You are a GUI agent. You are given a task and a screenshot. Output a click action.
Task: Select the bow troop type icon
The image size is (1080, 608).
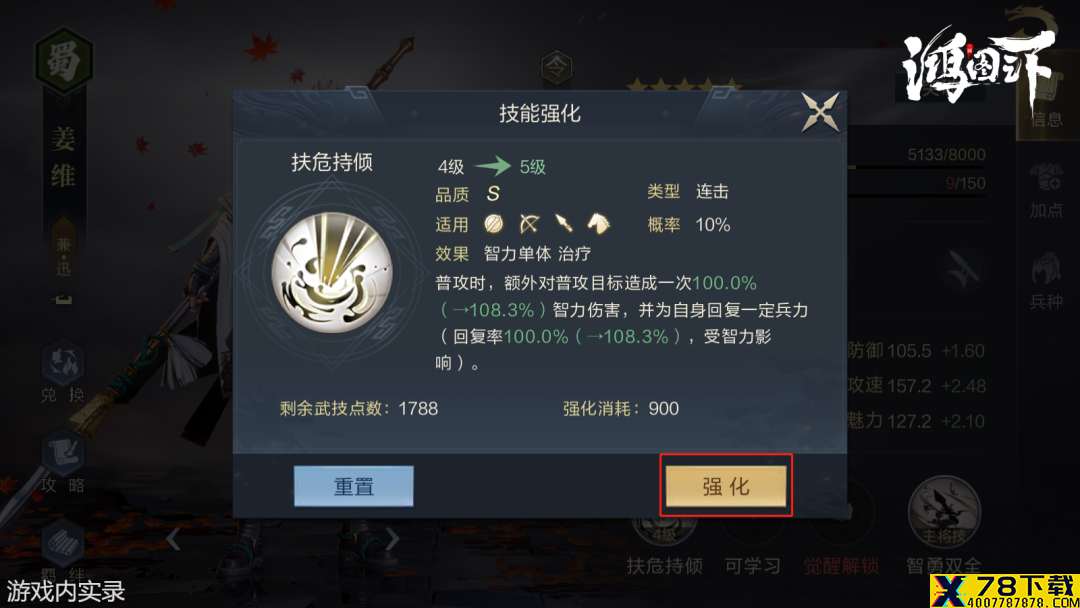point(529,224)
